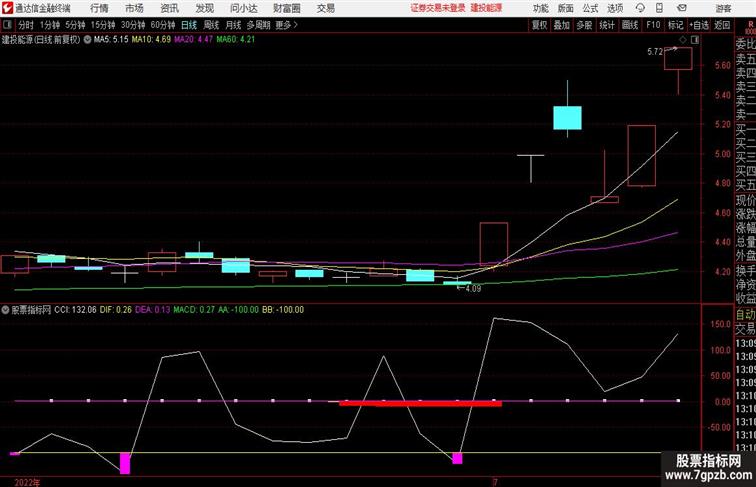756x487 pixels.
Task: Switch to 分时 intraday view
Action: pyautogui.click(x=26, y=25)
